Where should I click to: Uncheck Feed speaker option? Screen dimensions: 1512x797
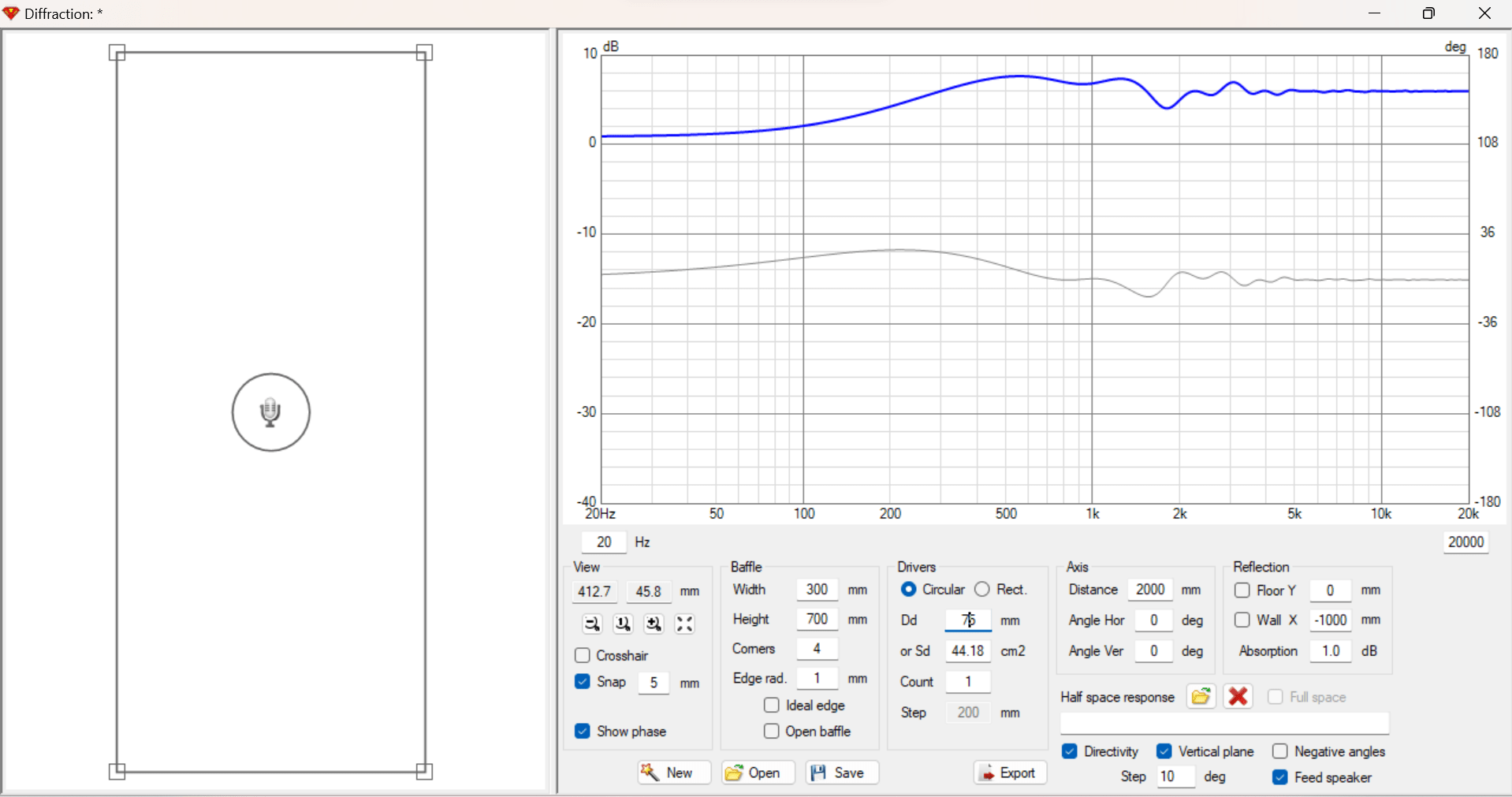1280,777
